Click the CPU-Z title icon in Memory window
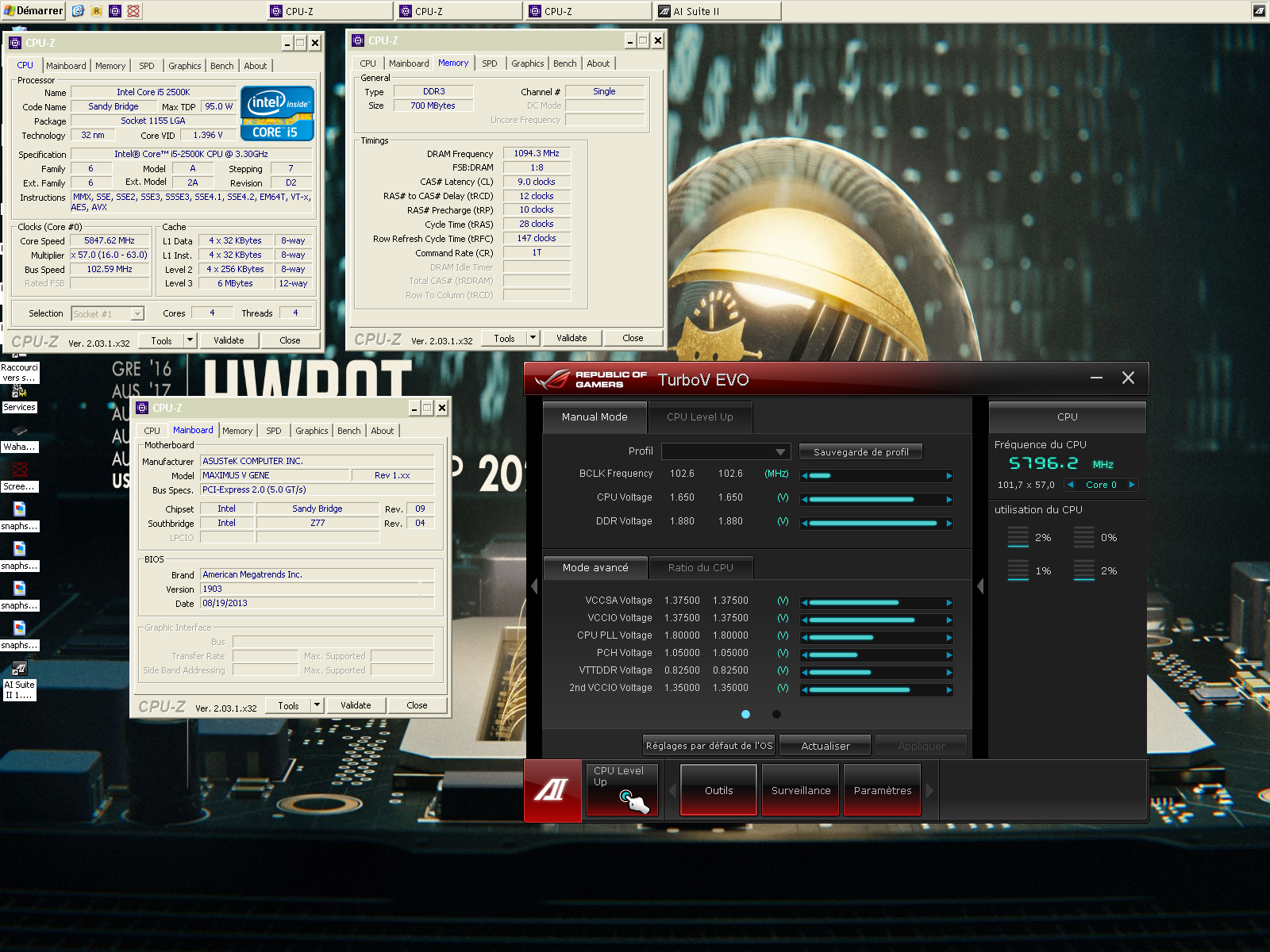 click(359, 40)
